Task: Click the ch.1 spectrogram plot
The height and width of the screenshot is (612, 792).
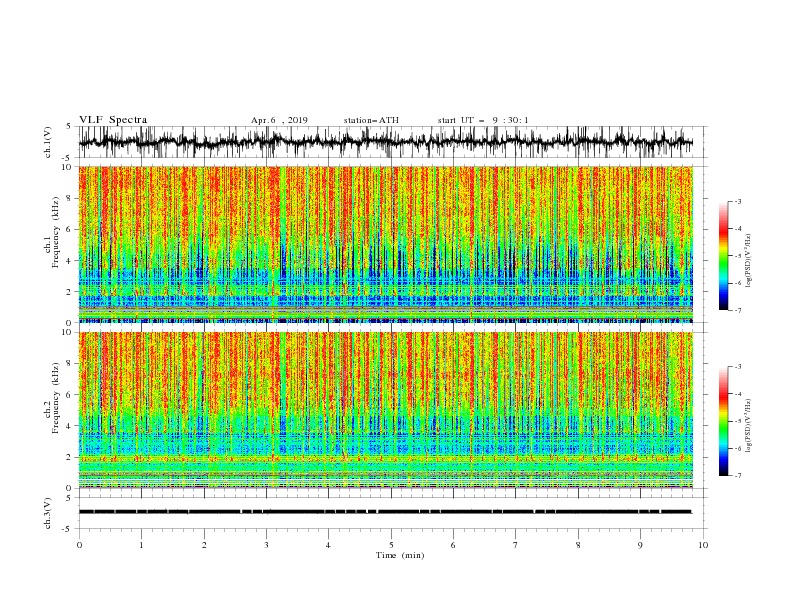Action: (386, 244)
